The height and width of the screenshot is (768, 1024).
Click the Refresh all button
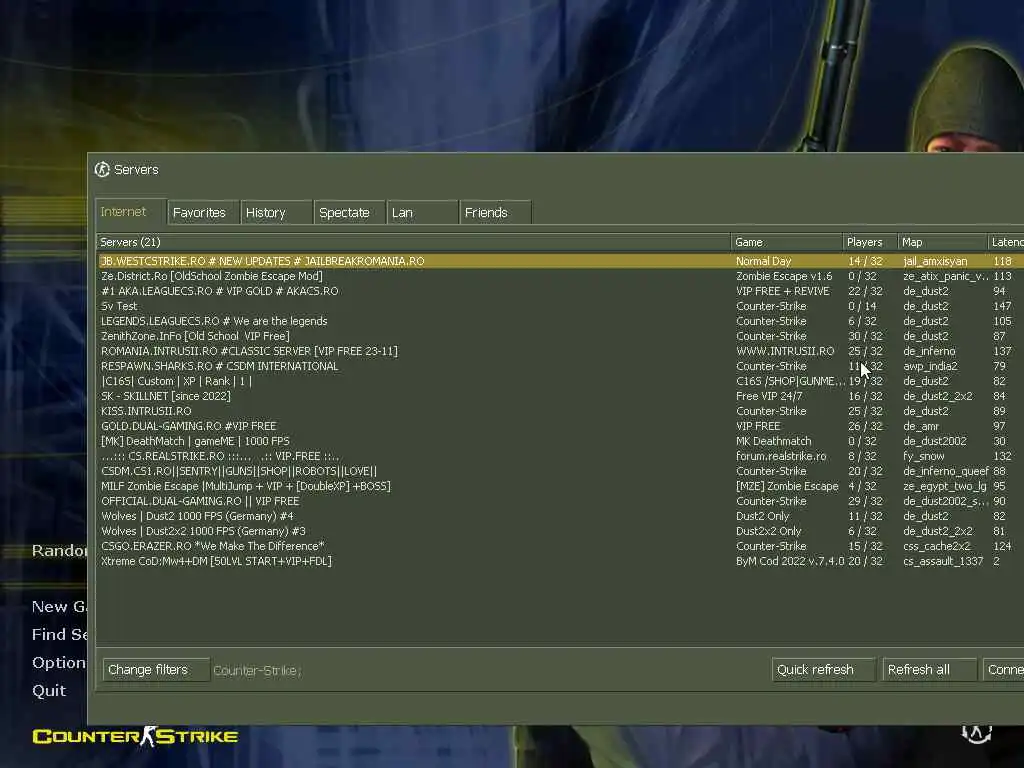(x=929, y=670)
